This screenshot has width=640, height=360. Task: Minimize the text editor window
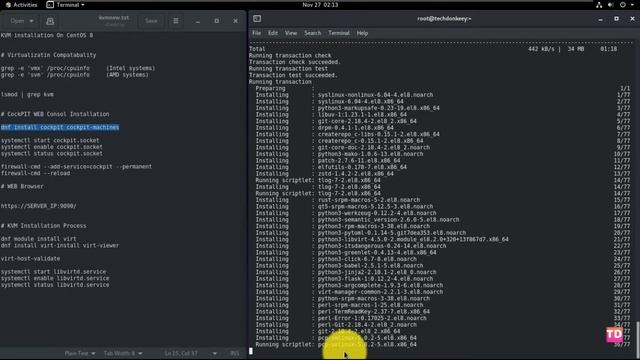tap(198, 21)
